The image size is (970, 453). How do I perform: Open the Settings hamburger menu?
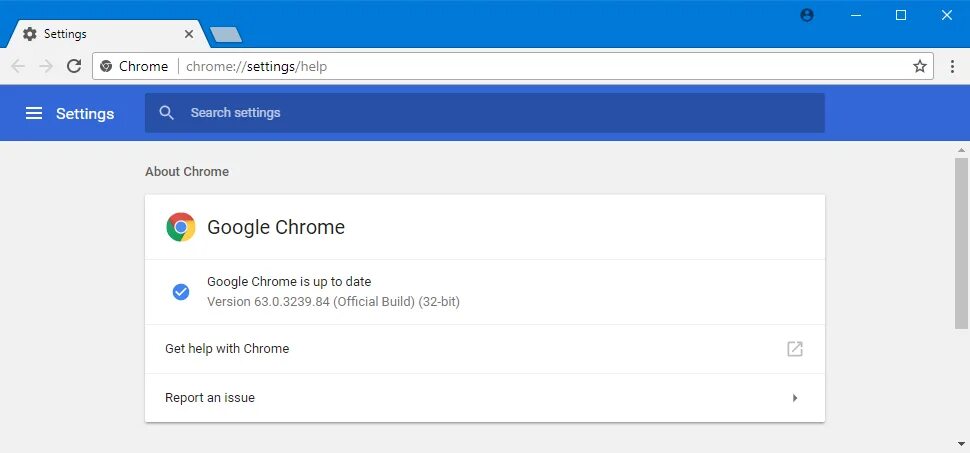pos(34,113)
